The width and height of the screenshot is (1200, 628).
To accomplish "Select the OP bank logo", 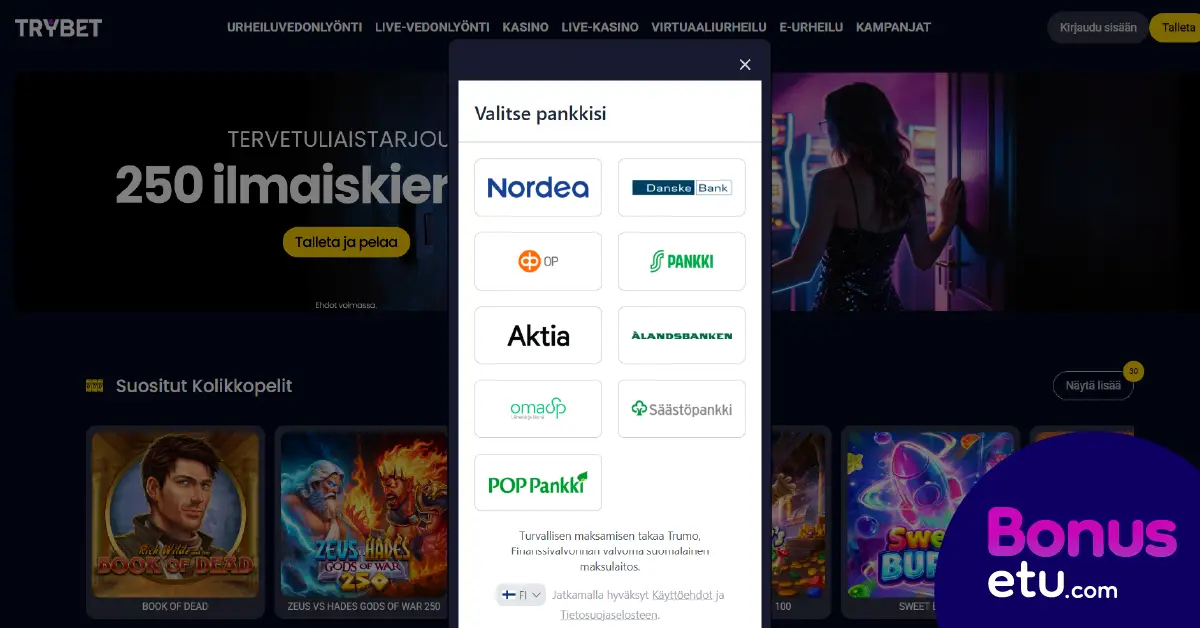I will pos(538,261).
